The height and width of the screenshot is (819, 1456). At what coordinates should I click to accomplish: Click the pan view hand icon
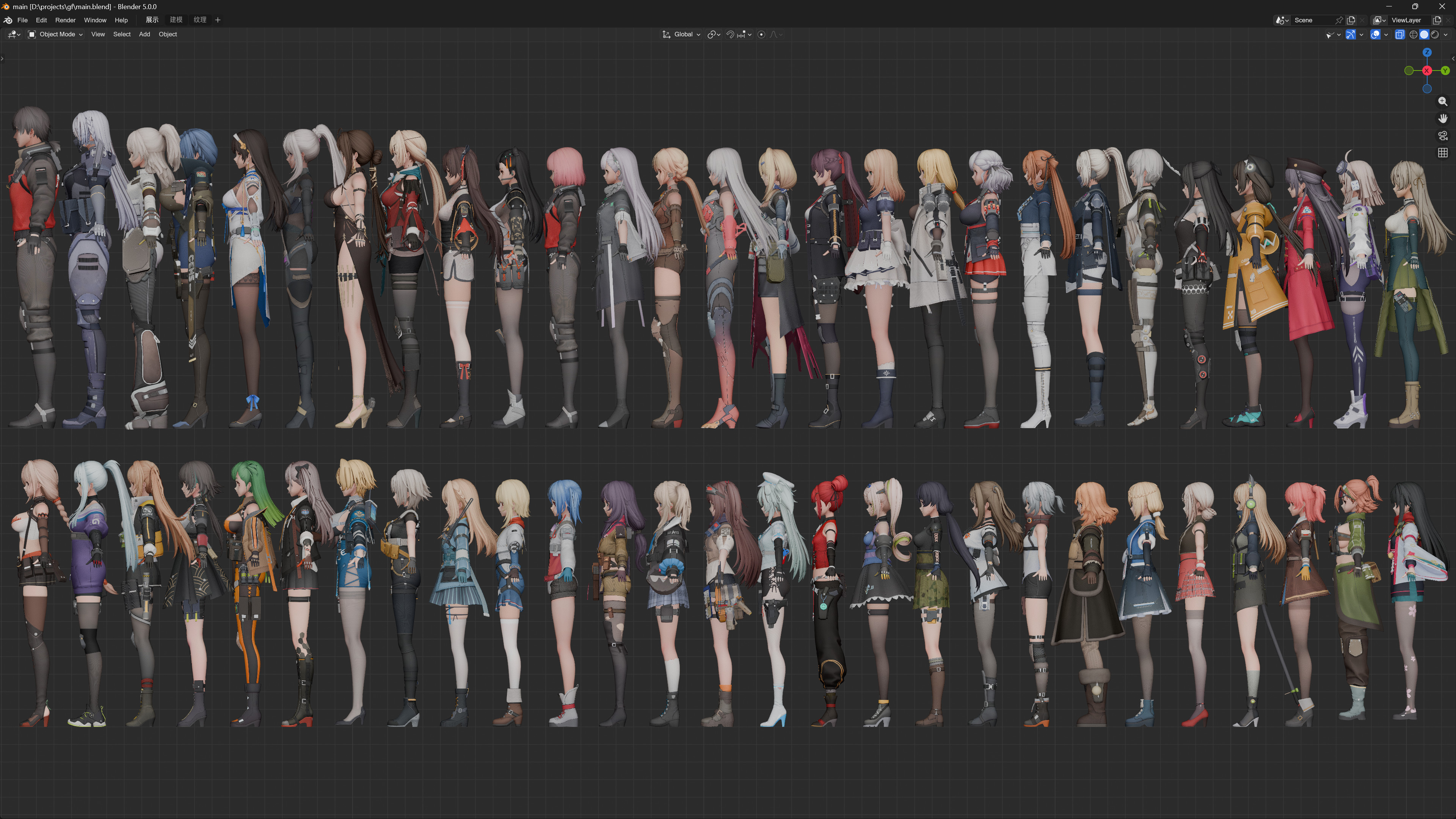pyautogui.click(x=1442, y=119)
